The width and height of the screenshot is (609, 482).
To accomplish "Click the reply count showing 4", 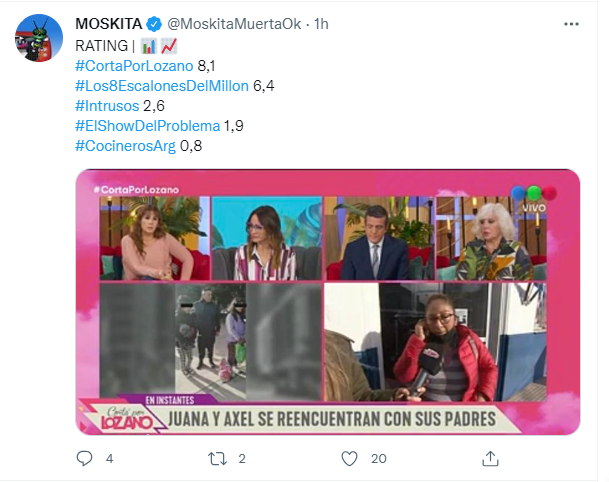I will (x=110, y=459).
